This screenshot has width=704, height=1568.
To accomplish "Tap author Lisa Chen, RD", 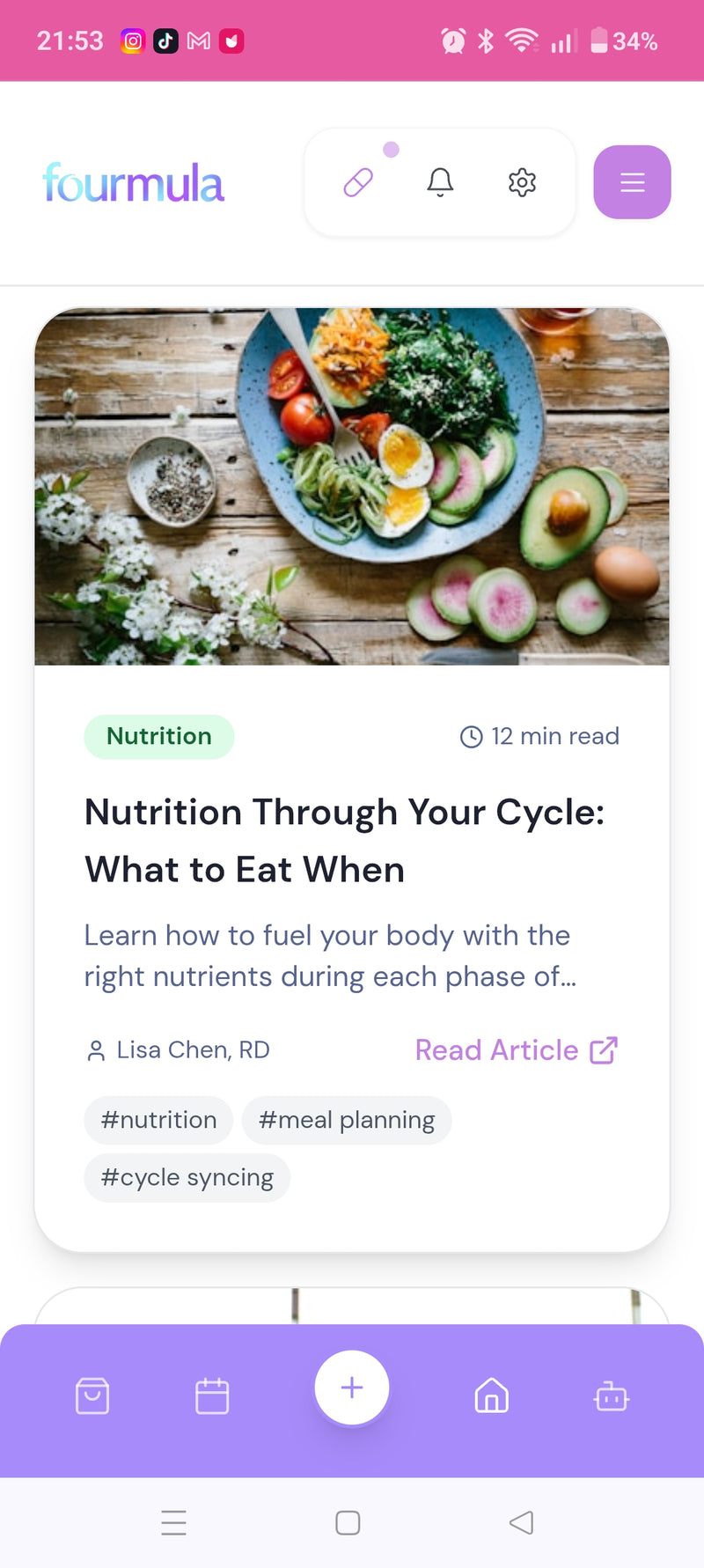I will [179, 1050].
